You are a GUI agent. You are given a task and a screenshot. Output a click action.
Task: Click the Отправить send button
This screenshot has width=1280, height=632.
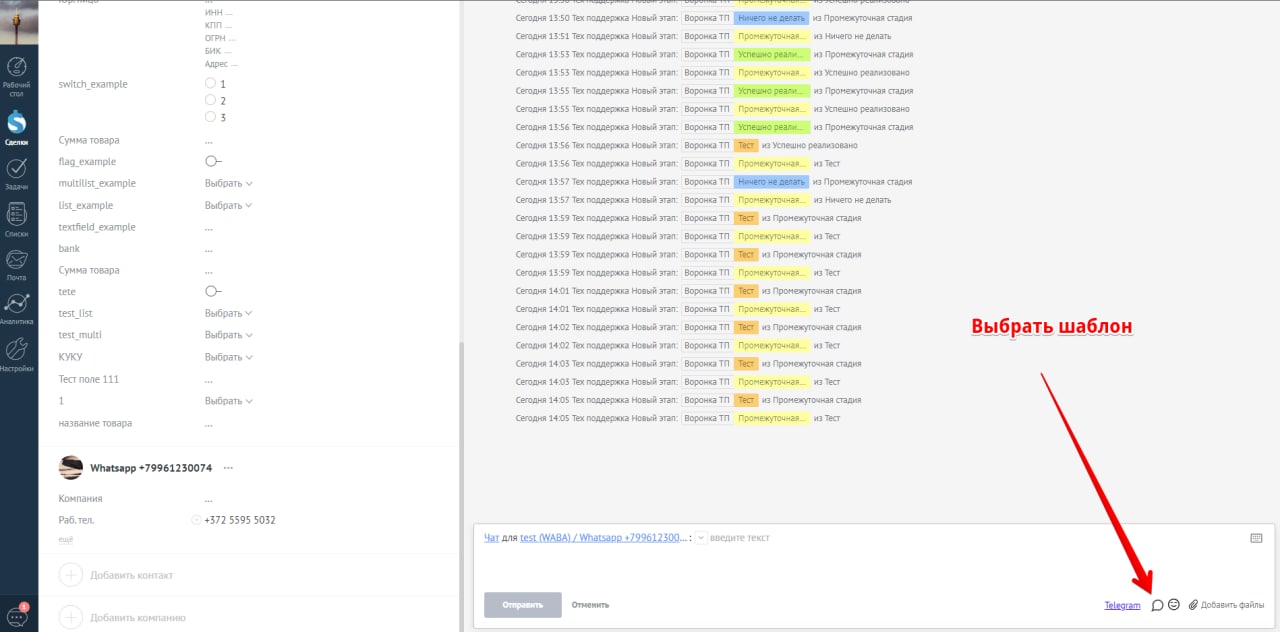[523, 605]
